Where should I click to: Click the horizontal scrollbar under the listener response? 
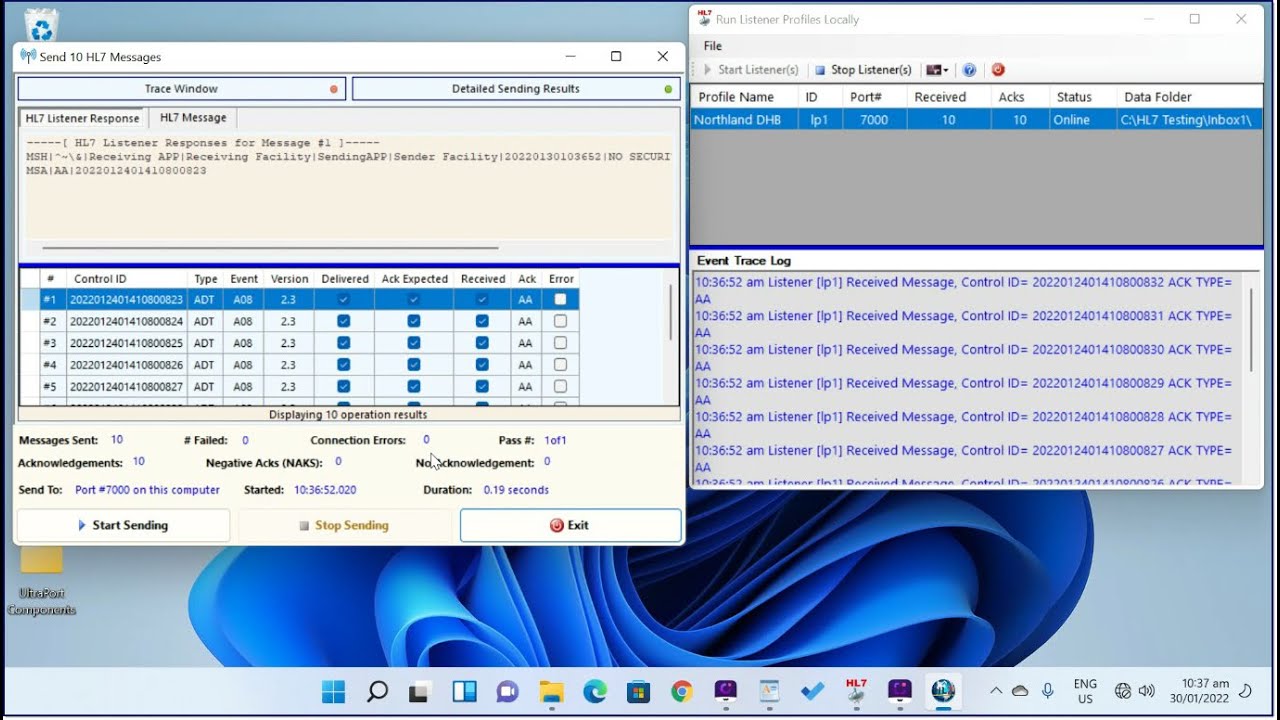(270, 248)
